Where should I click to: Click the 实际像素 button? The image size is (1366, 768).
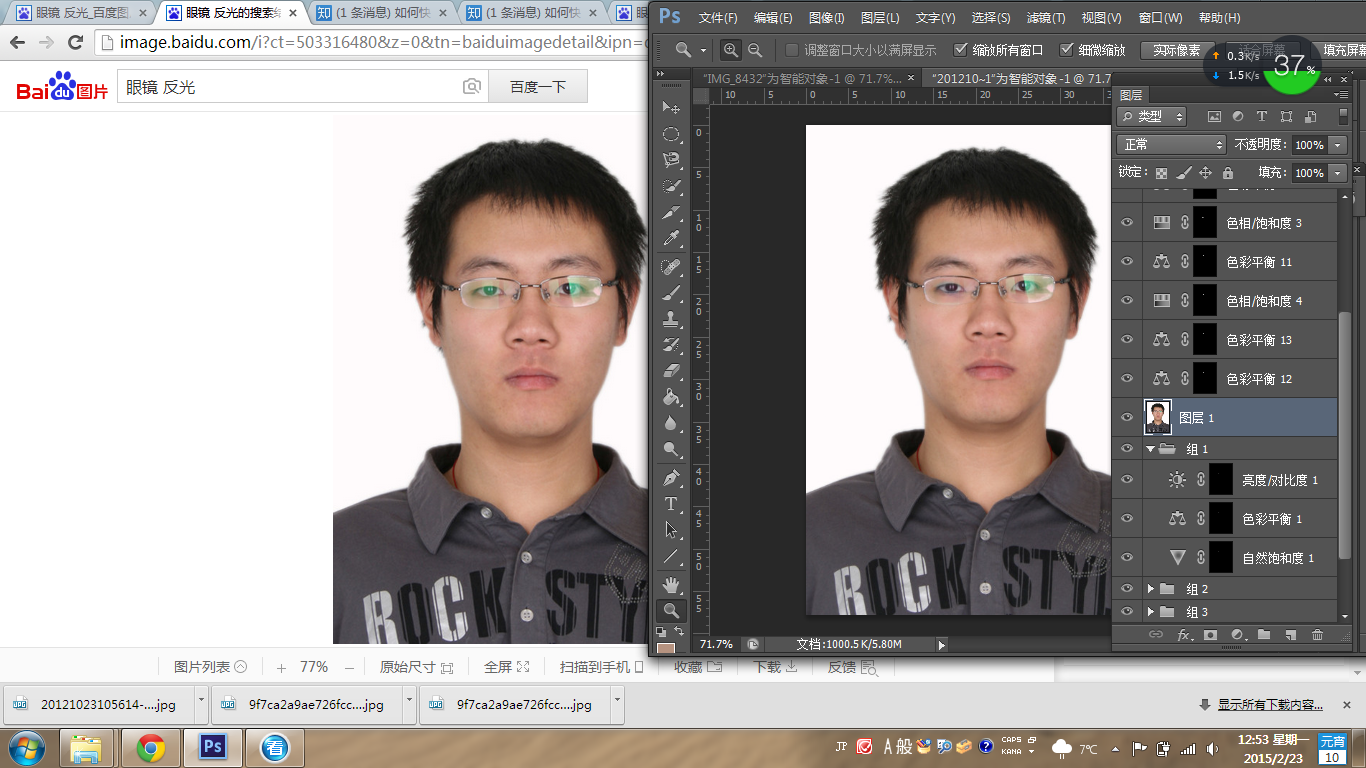tap(1177, 50)
